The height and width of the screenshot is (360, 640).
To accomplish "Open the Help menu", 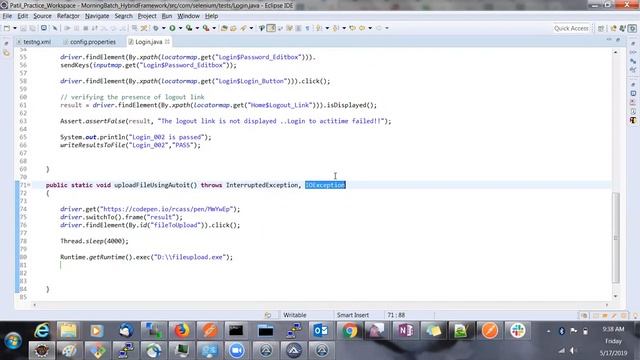I will coord(211,16).
